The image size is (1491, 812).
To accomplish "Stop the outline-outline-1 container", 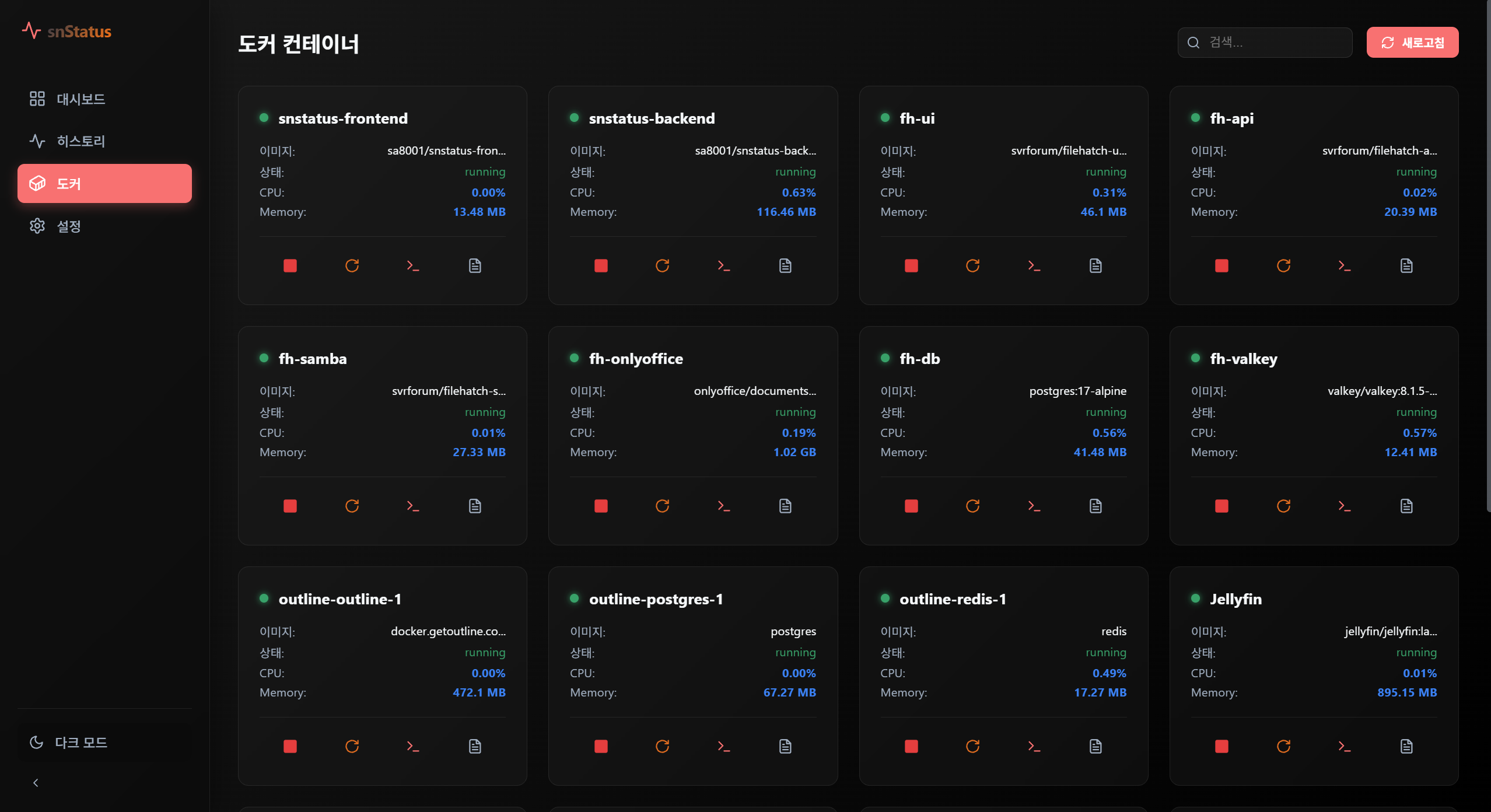I will 290,747.
